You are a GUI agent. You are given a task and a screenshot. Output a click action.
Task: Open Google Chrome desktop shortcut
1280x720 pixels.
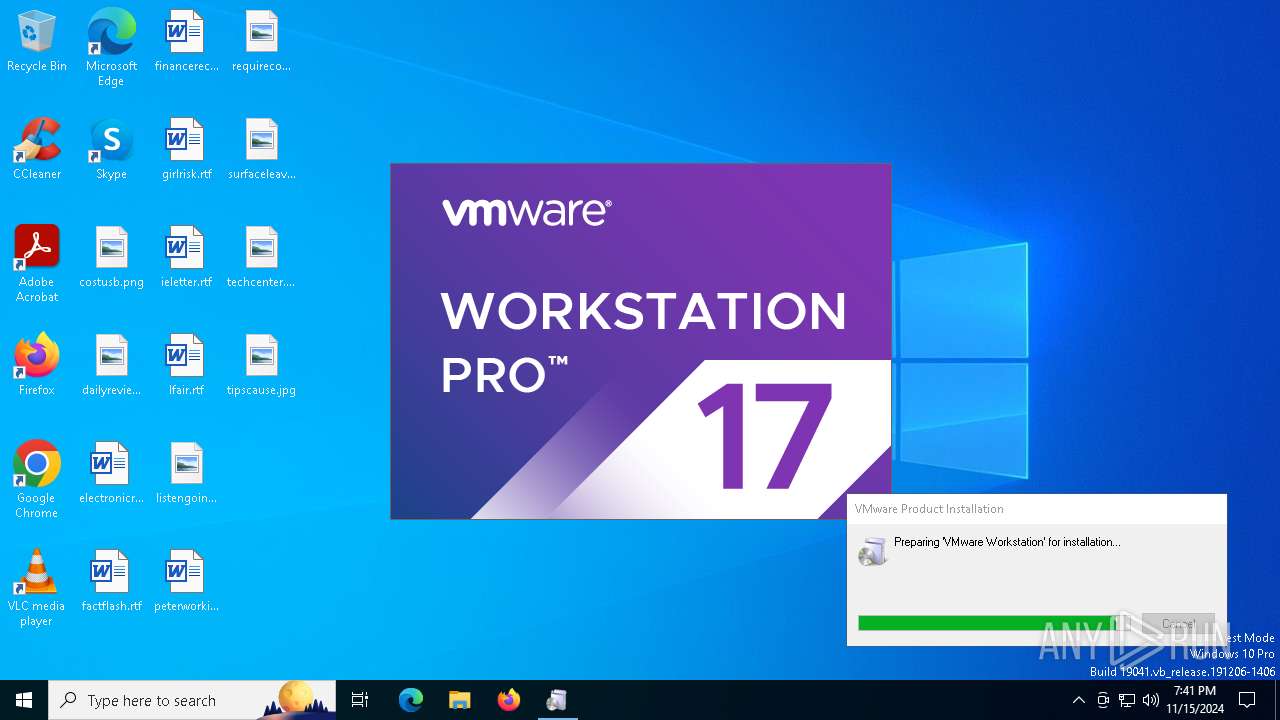(x=37, y=480)
